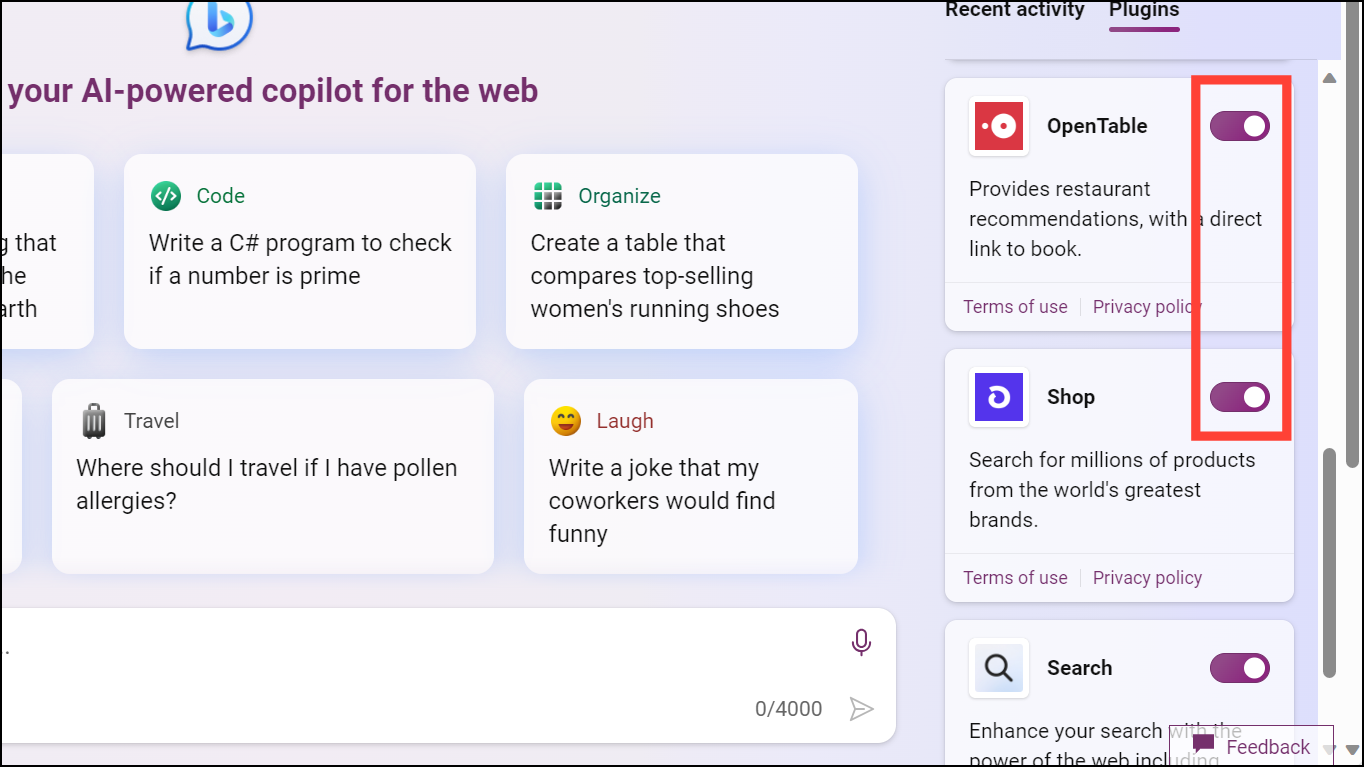Open OpenTable Privacy policy link

coord(1147,307)
